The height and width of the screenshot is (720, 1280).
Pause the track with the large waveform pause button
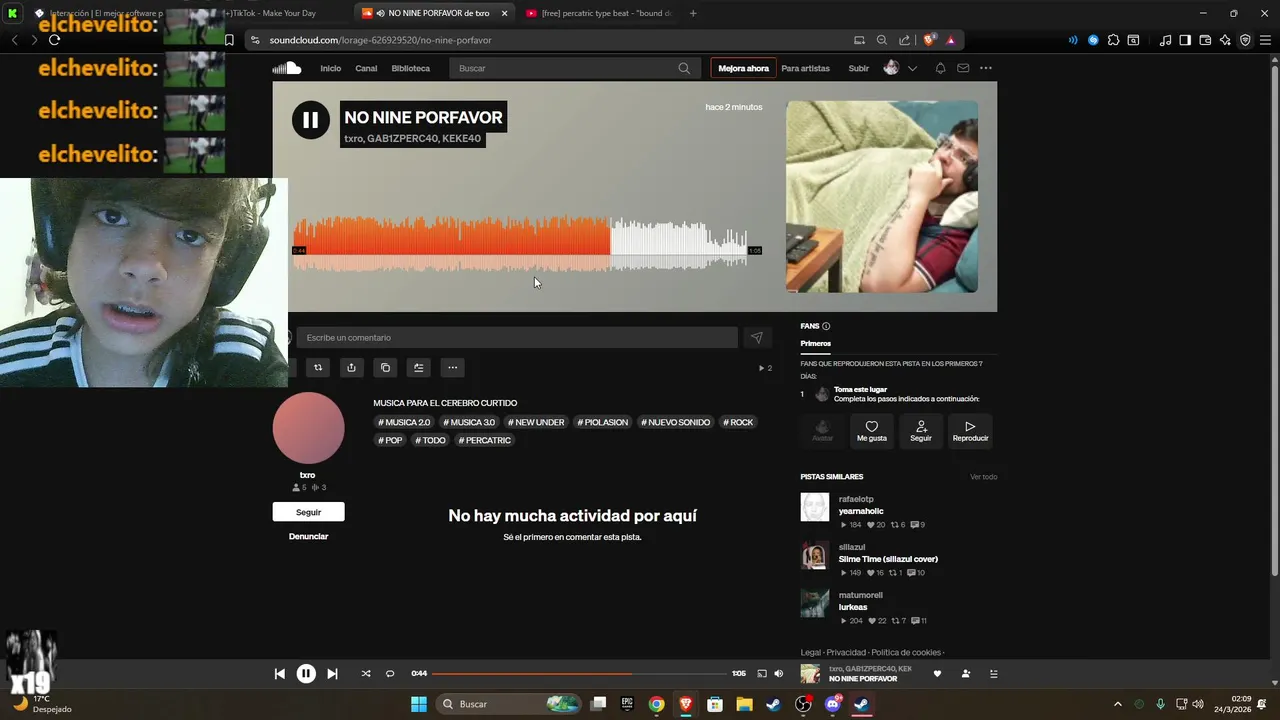point(310,120)
